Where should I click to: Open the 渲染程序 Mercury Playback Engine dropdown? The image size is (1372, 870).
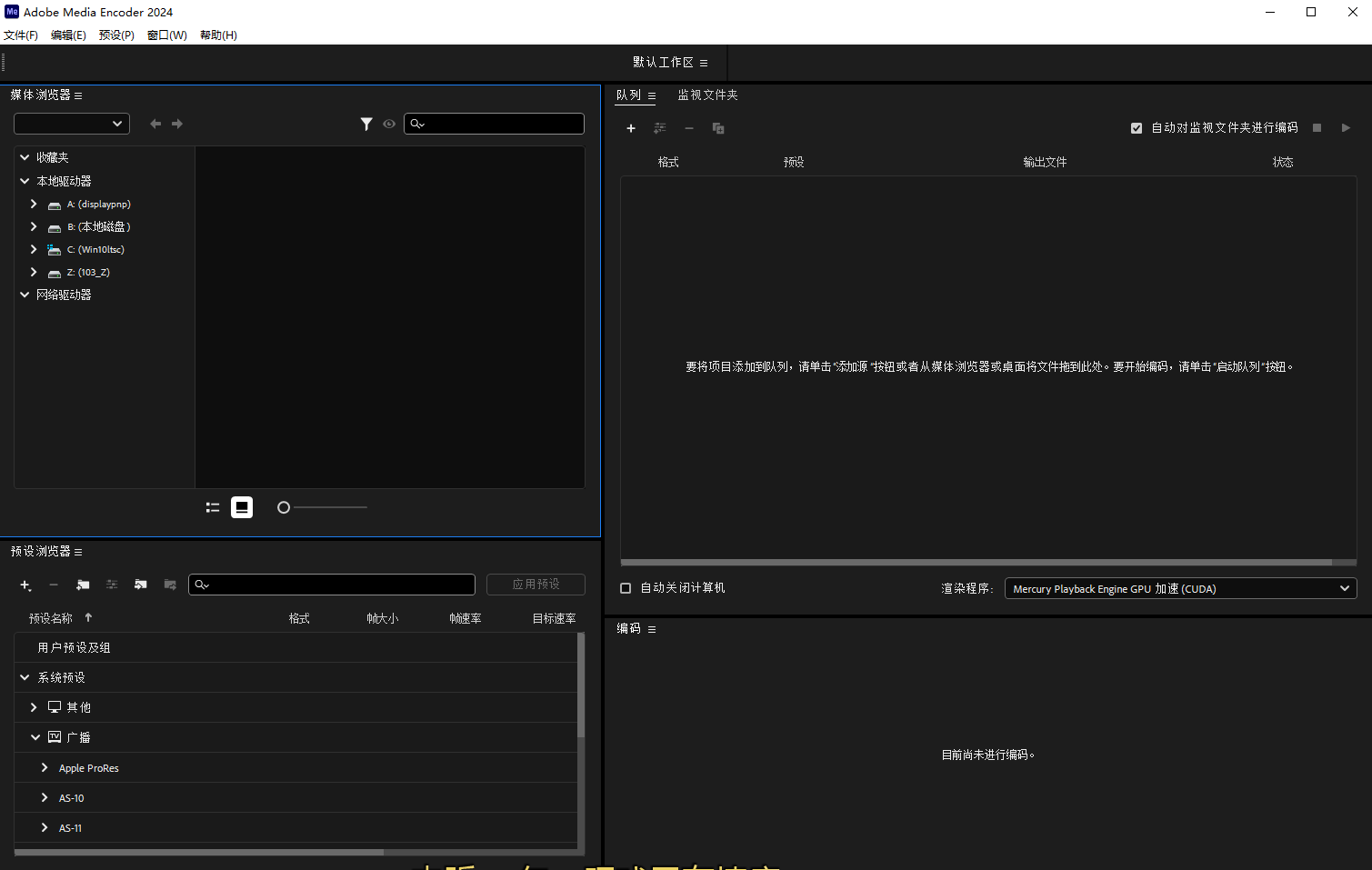[1180, 588]
